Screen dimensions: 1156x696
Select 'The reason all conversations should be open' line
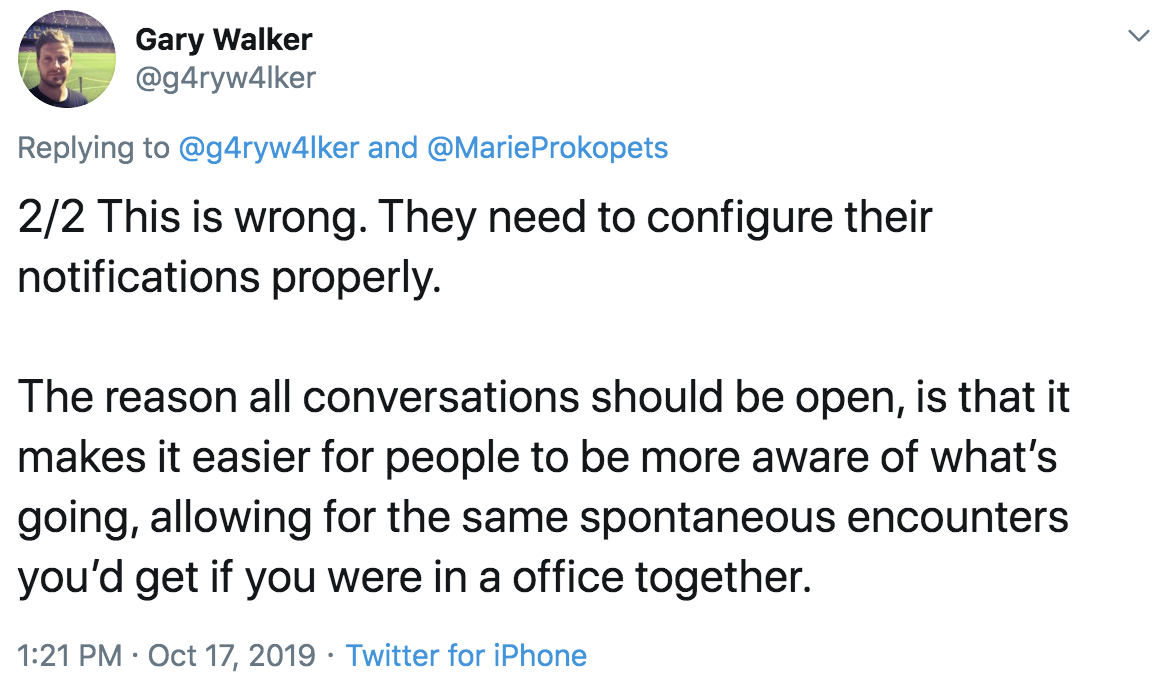(461, 398)
